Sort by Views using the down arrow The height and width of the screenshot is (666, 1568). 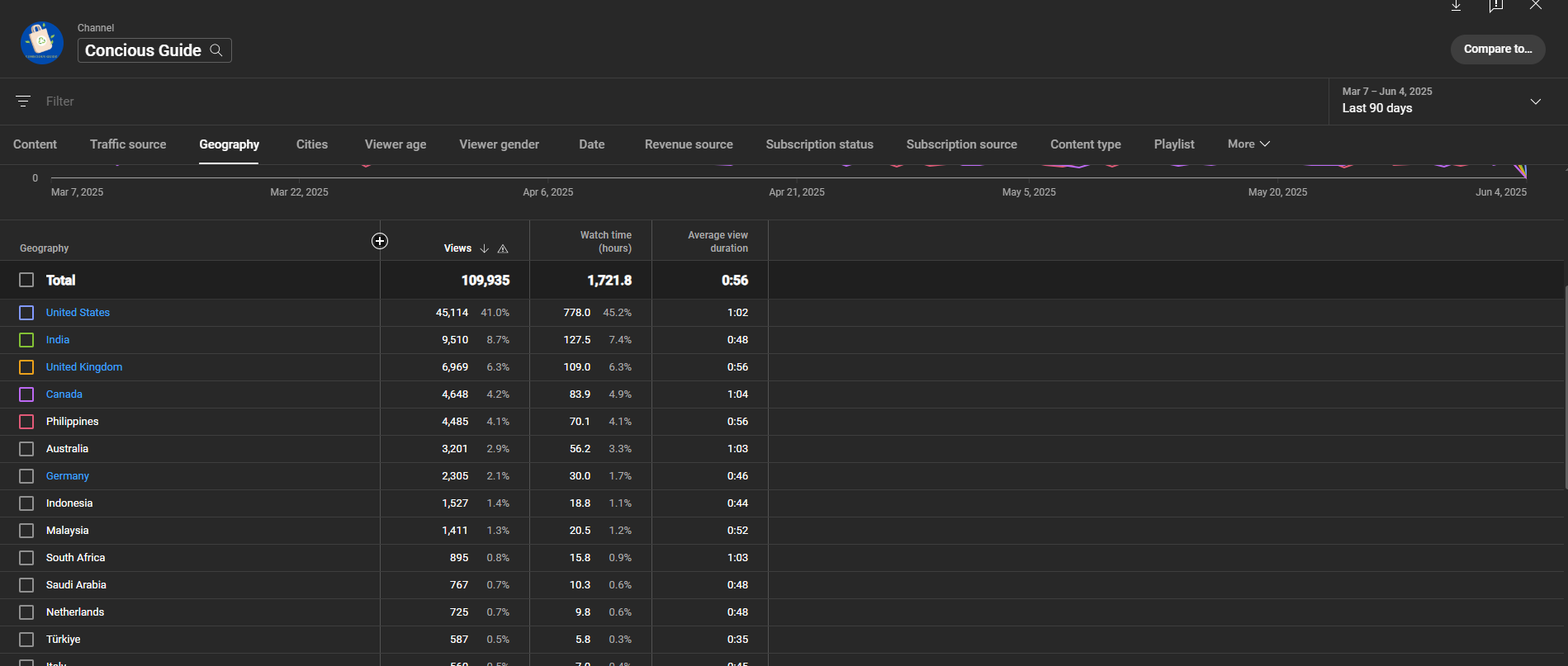[485, 248]
